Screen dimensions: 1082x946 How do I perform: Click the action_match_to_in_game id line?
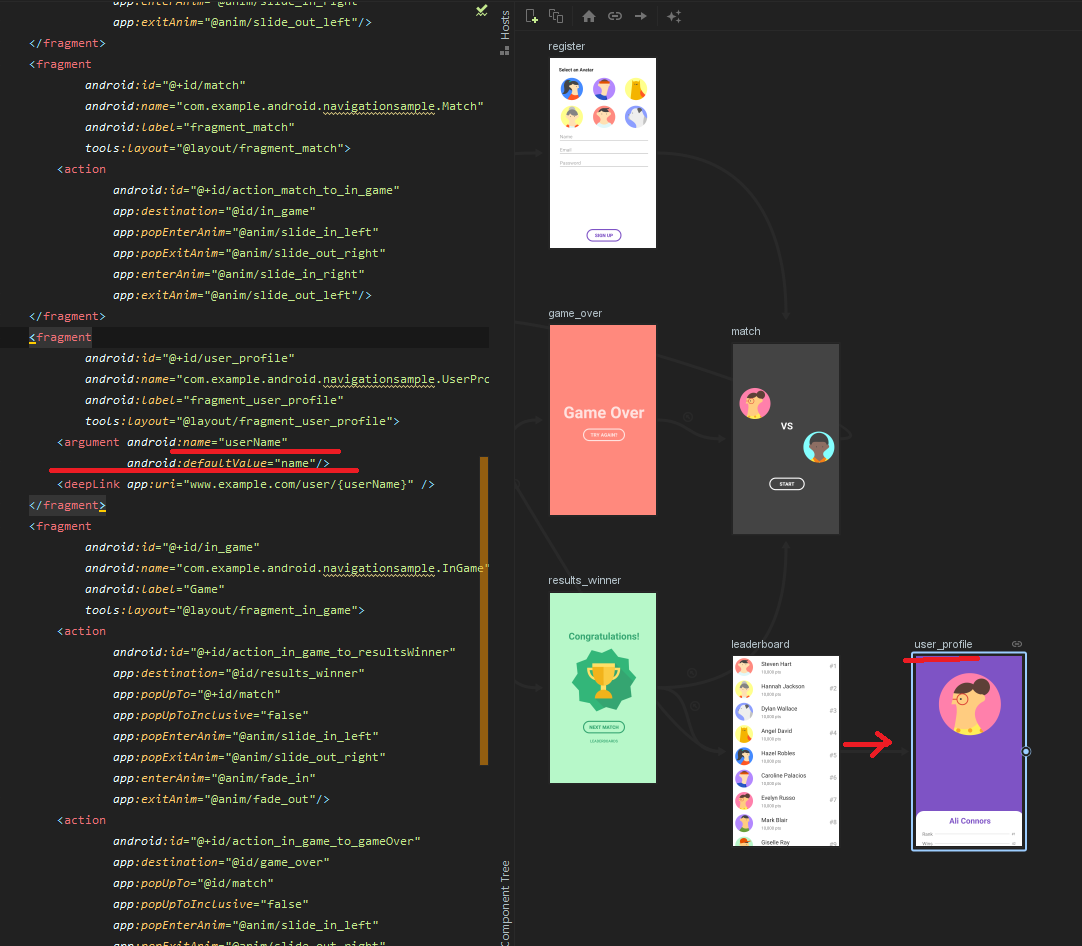click(x=256, y=190)
